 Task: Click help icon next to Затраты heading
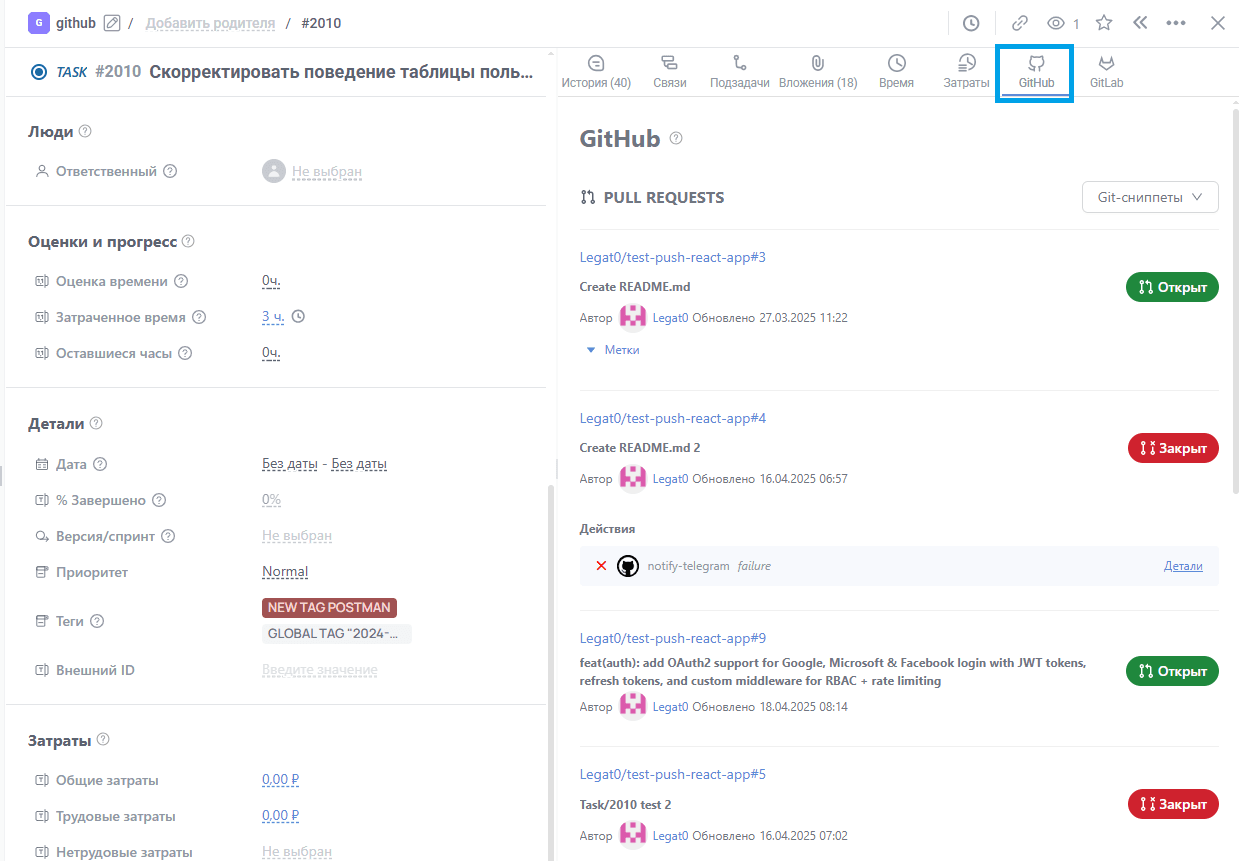point(103,740)
